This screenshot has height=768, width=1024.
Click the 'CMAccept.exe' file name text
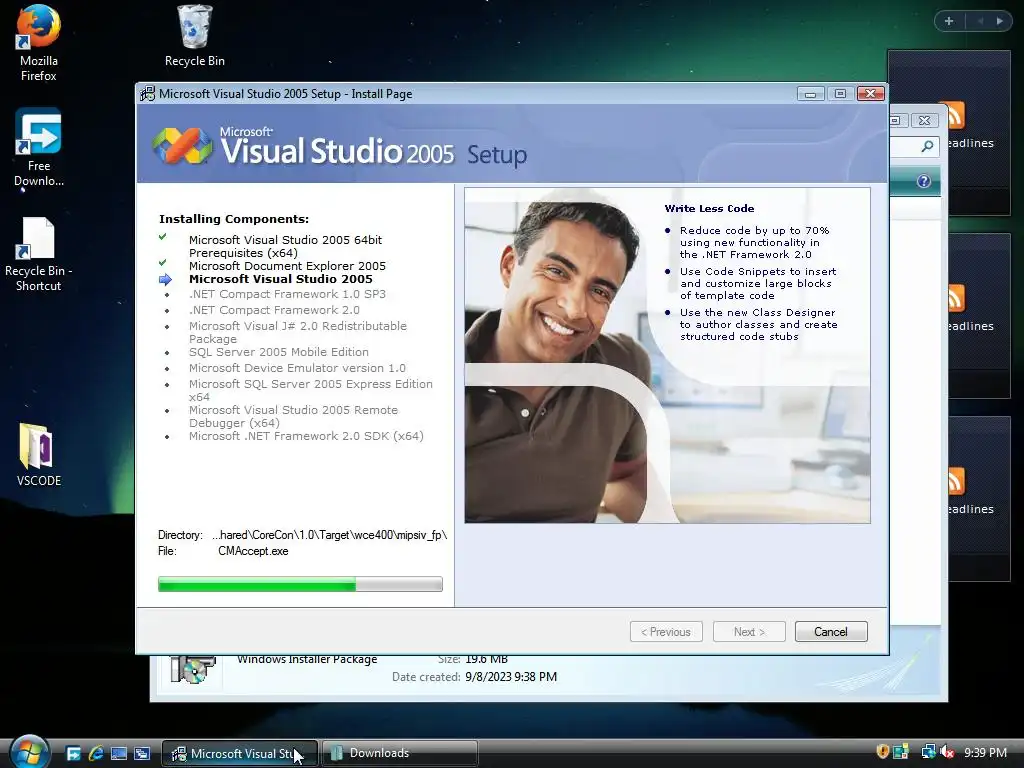(253, 551)
